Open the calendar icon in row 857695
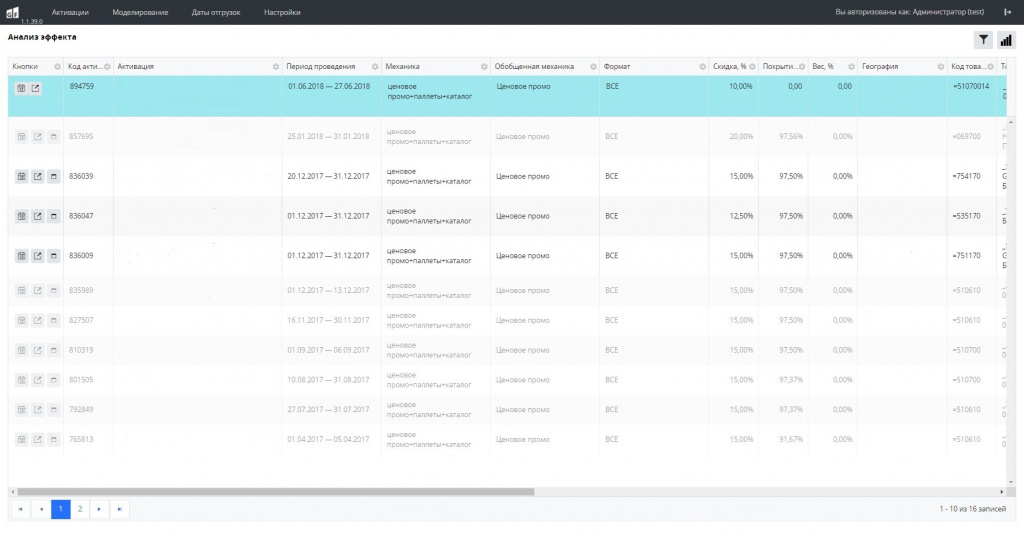This screenshot has width=1024, height=539. (22, 137)
